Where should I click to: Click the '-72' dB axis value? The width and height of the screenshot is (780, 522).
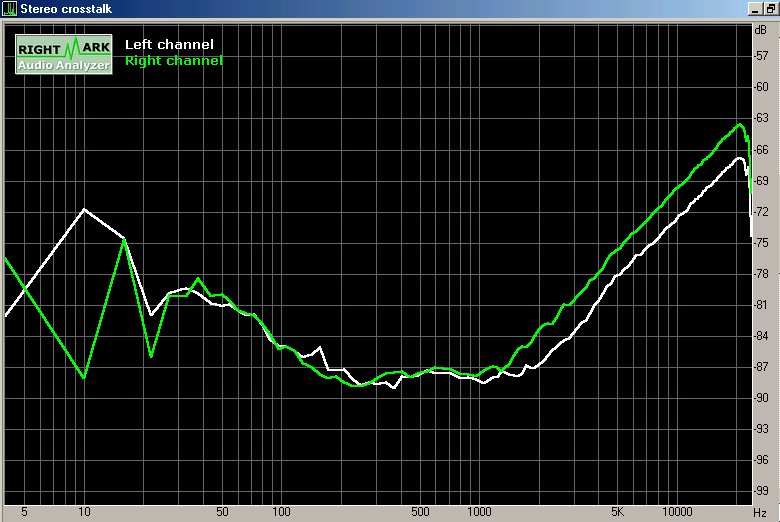(x=761, y=211)
